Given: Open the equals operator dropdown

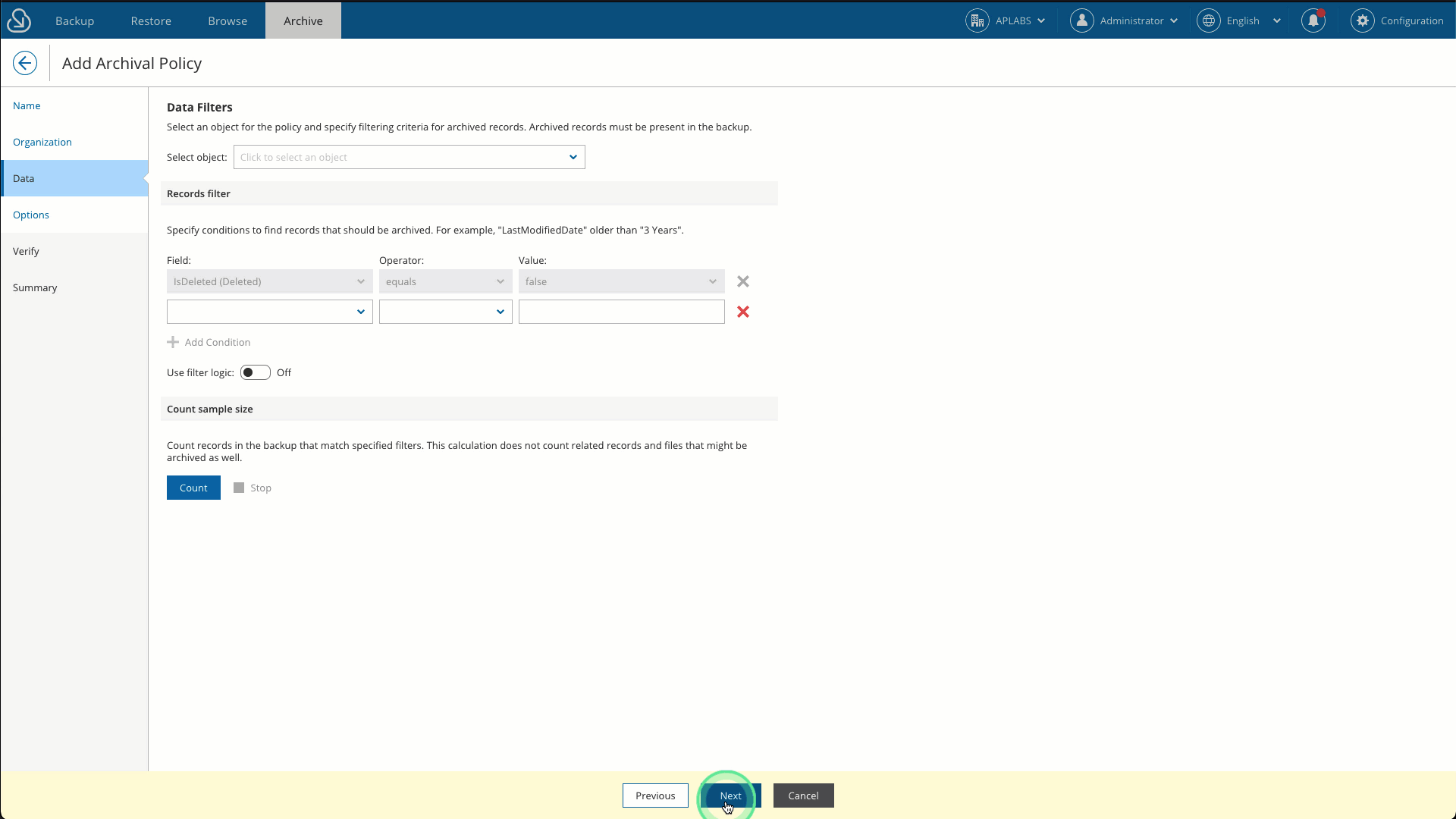Looking at the screenshot, I should [x=446, y=281].
